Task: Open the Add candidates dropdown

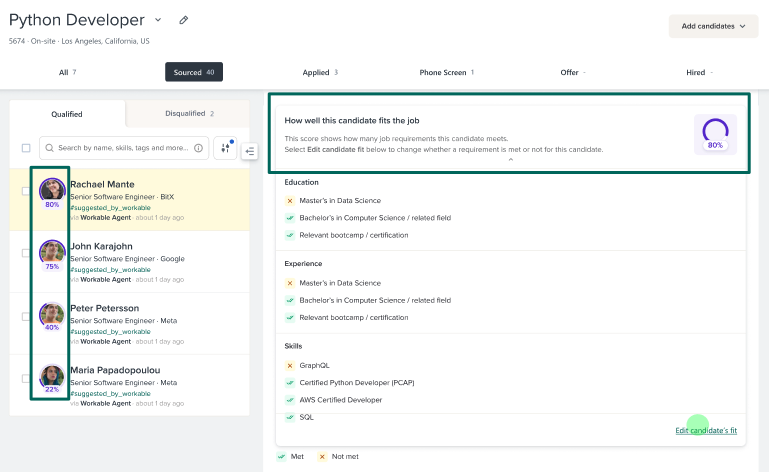Action: click(713, 26)
